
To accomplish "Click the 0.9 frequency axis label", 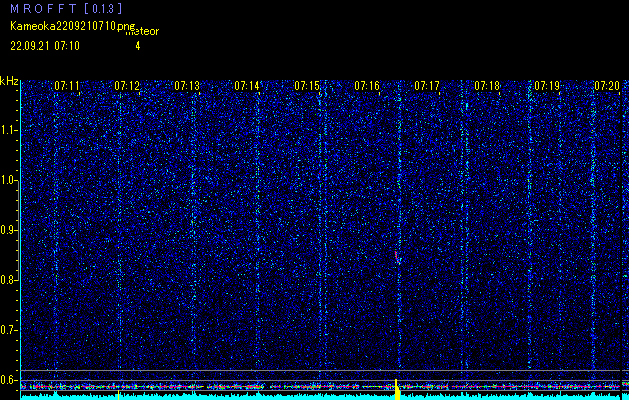I will pos(9,230).
